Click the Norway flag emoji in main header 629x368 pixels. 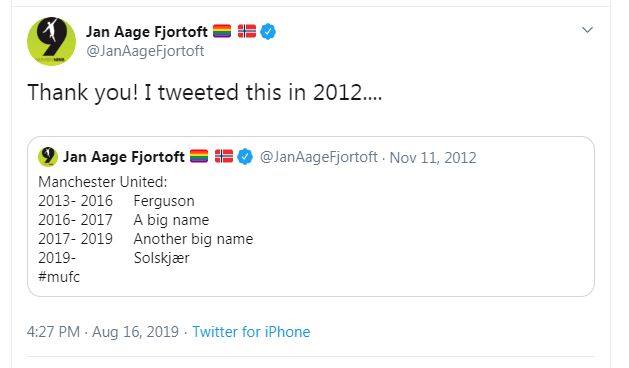pos(247,31)
